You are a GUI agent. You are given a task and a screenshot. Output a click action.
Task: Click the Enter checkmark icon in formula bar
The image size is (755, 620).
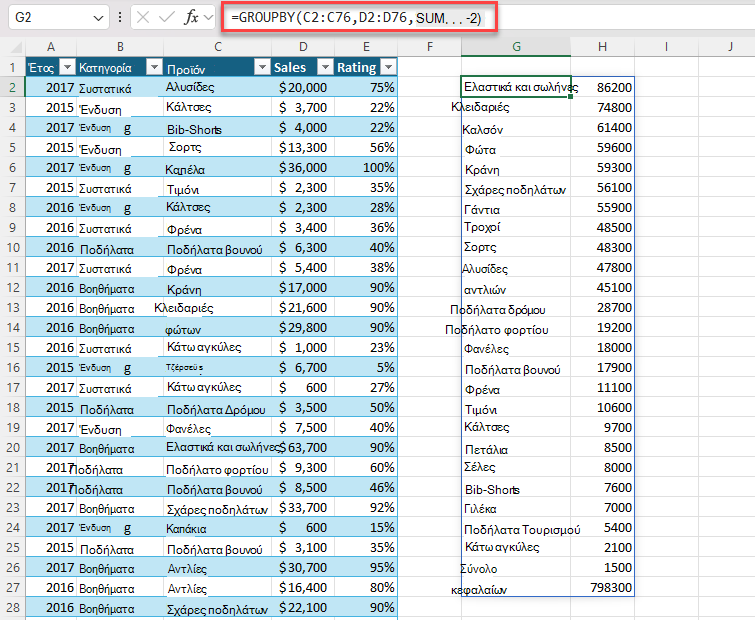tap(166, 17)
